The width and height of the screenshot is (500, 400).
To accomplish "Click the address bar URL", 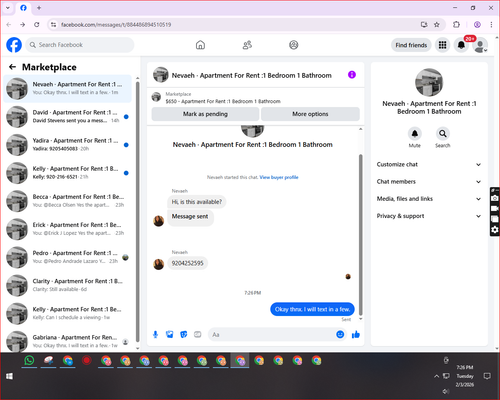I will (x=116, y=25).
